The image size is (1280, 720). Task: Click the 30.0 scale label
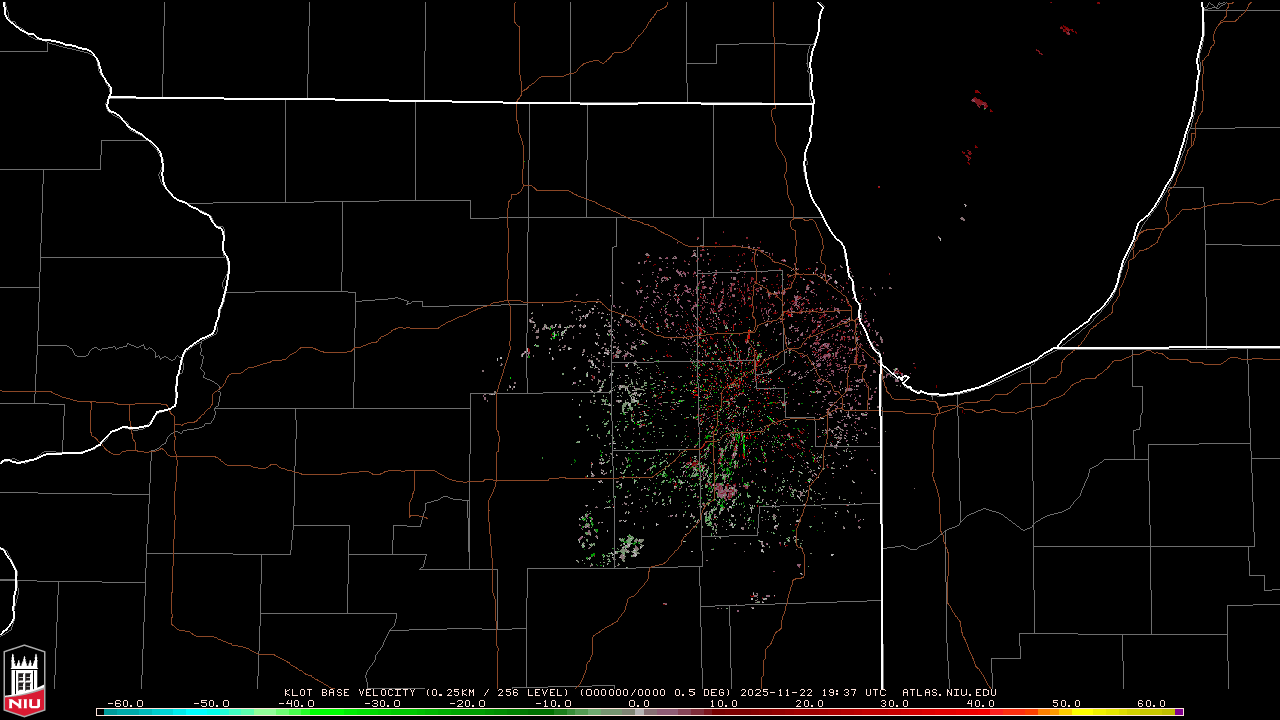click(895, 703)
